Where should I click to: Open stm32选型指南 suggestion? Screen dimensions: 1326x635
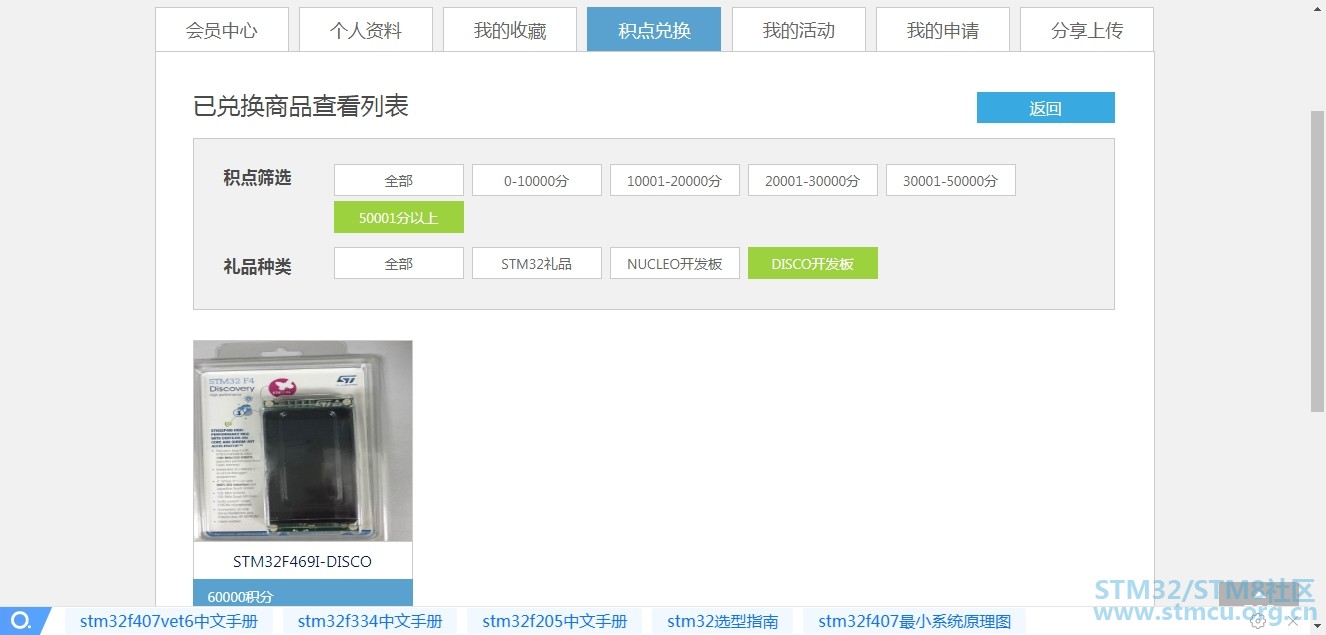click(723, 621)
